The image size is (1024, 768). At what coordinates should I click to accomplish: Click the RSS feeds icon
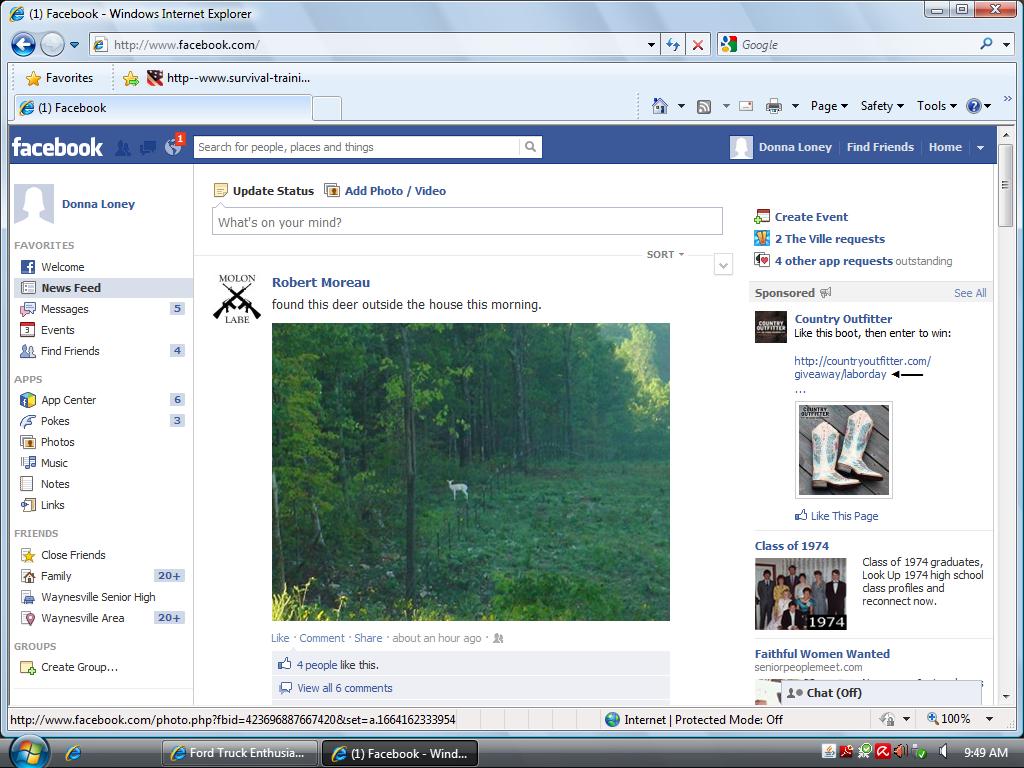[x=704, y=106]
